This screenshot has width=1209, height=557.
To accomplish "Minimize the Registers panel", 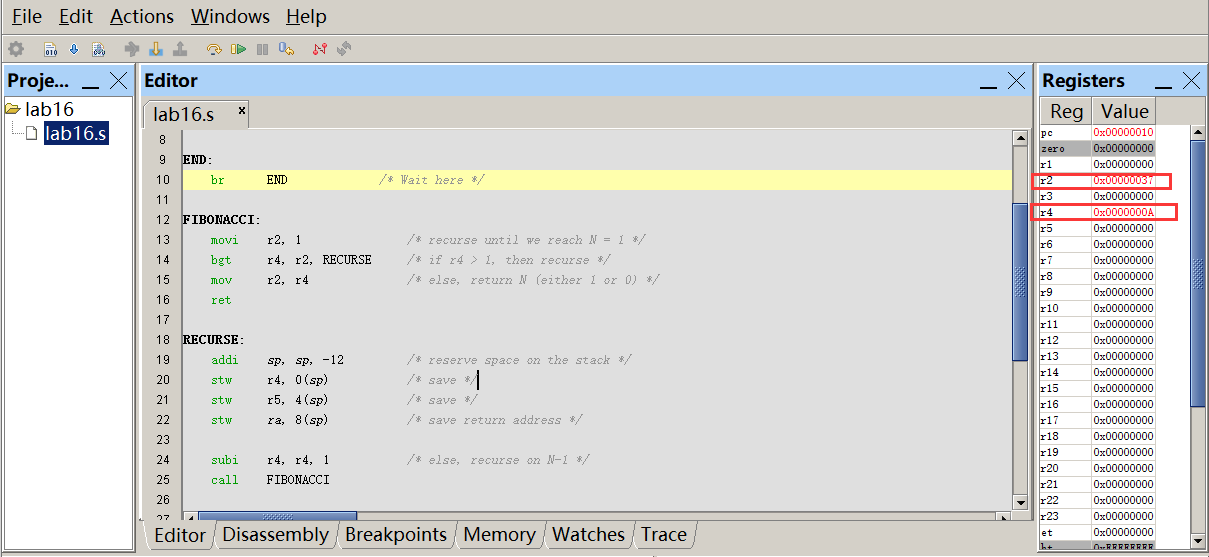I will [x=1164, y=87].
